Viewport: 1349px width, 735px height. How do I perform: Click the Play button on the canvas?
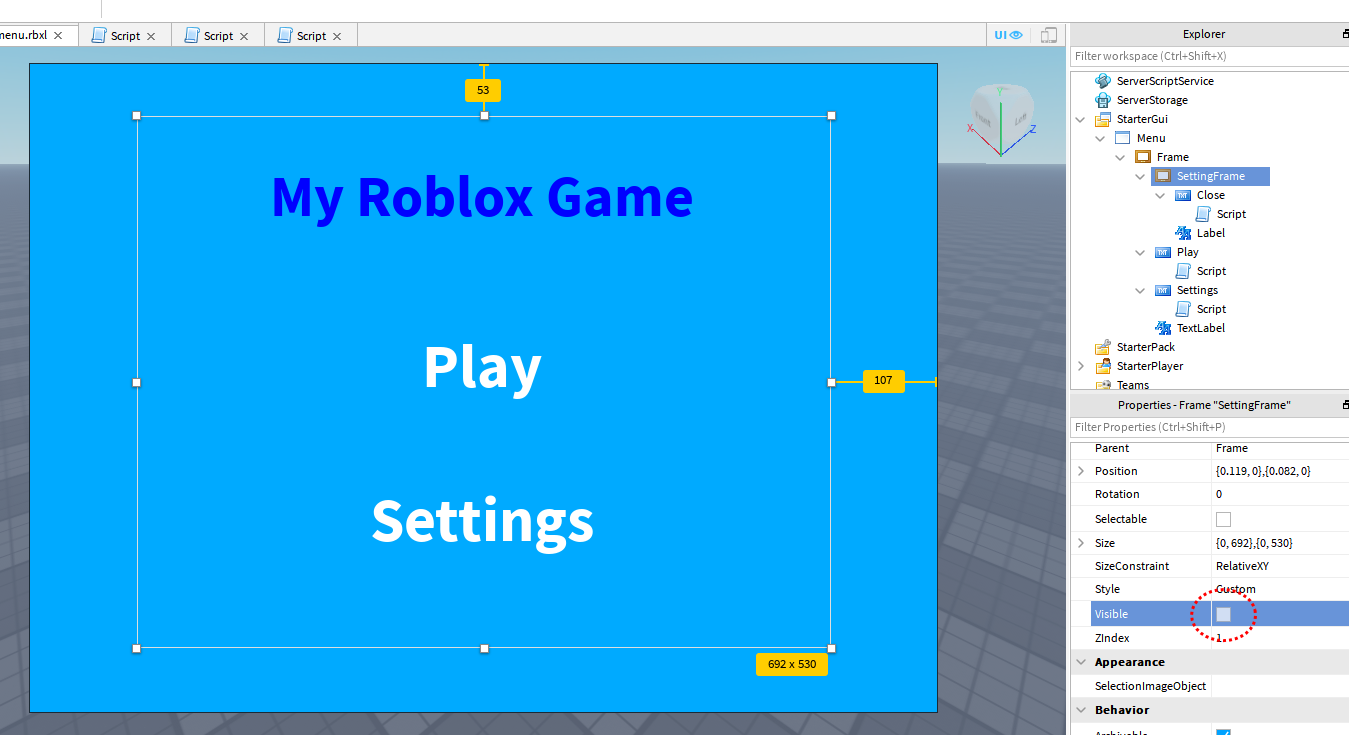coord(482,368)
